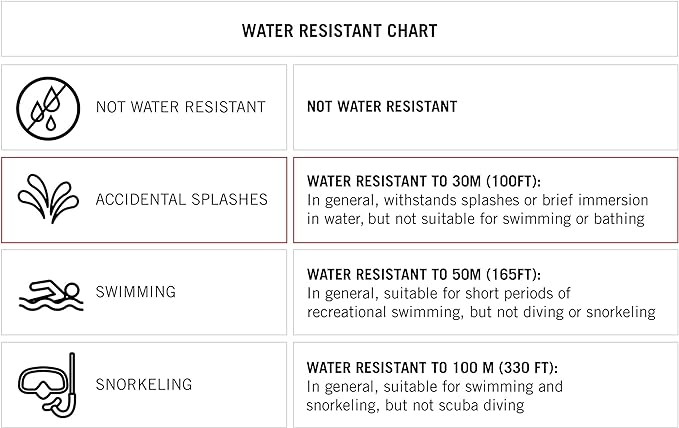Image resolution: width=679 pixels, height=428 pixels.
Task: Select the Accidental Splashes label
Action: (x=181, y=199)
